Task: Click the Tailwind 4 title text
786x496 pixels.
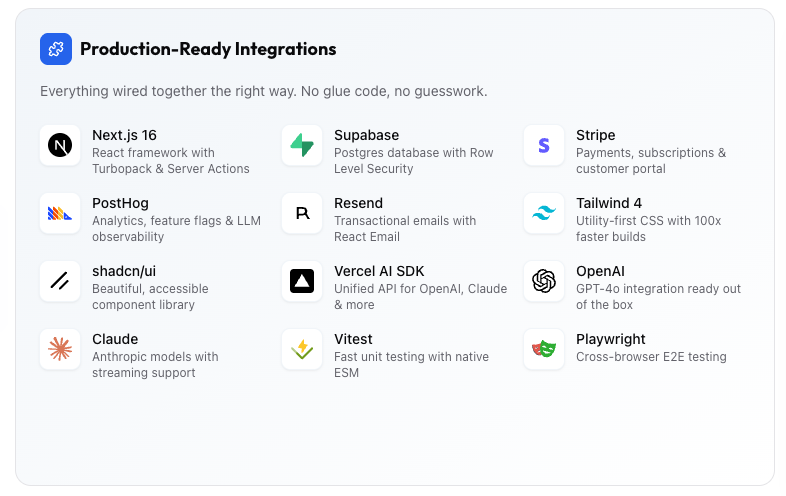Action: click(609, 203)
